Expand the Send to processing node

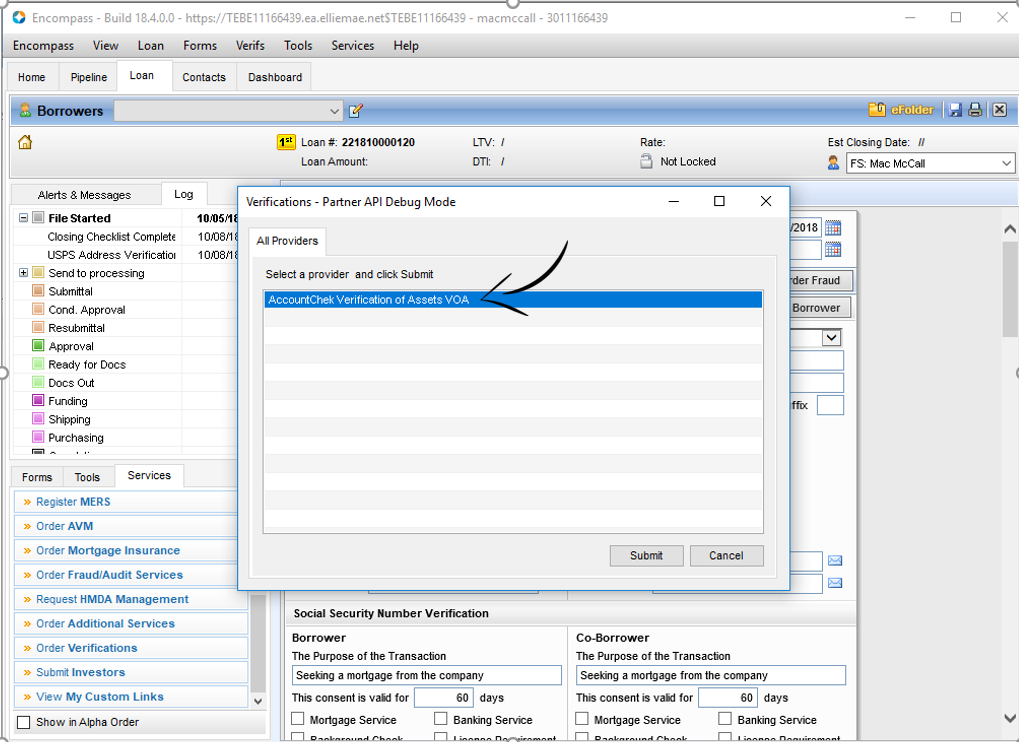[23, 272]
